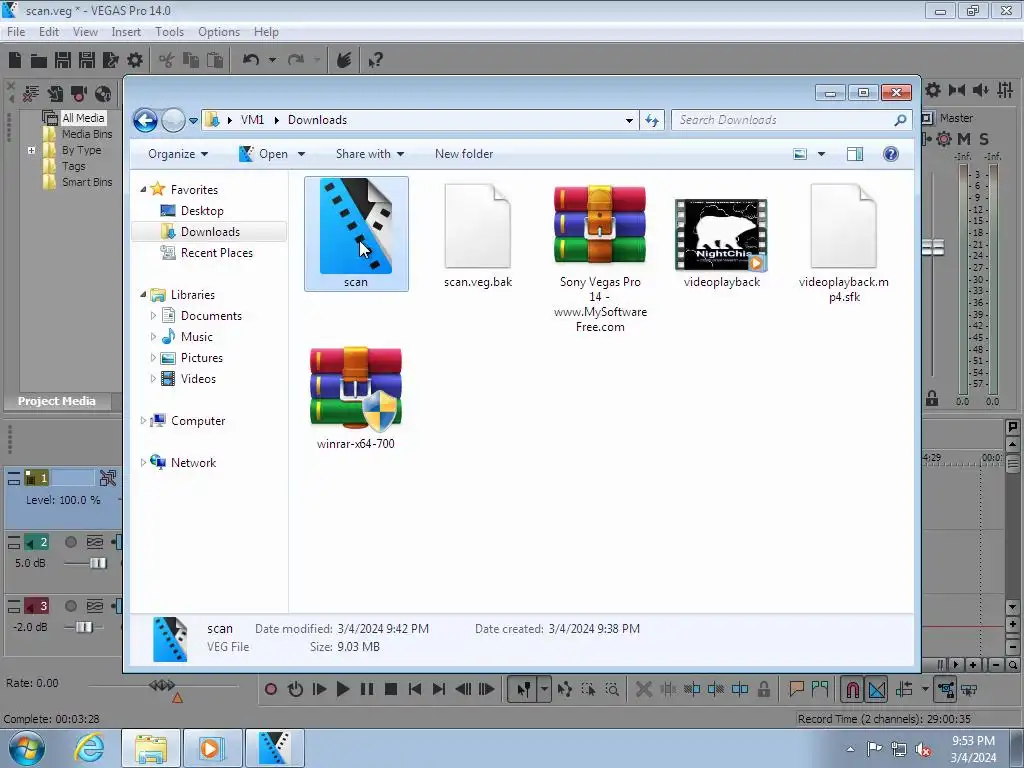Click Remove unused media icon in Project Media
Viewport: 1024px width, 768px height.
tap(31, 94)
